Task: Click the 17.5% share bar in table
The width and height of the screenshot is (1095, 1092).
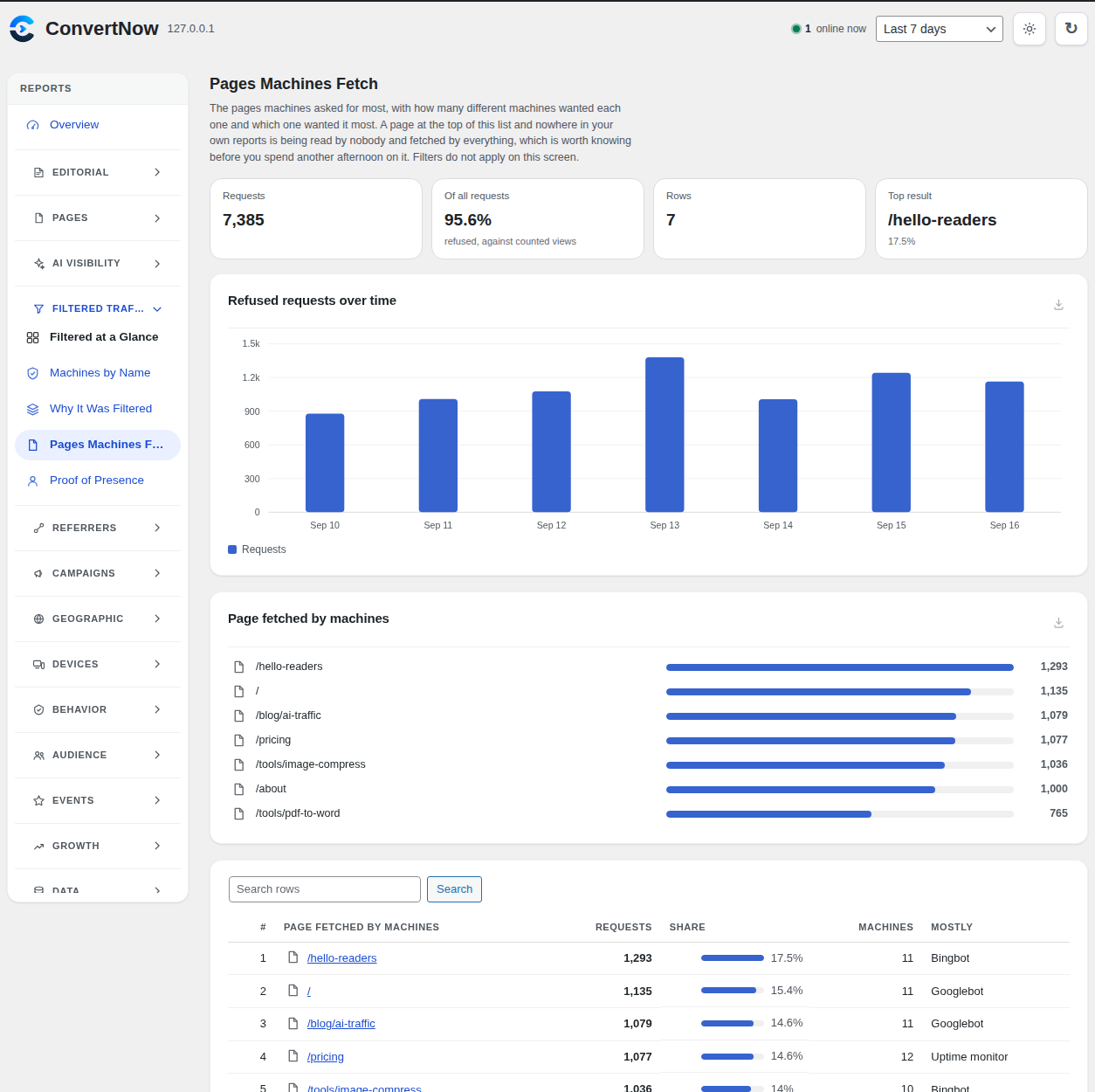Action: pos(733,958)
